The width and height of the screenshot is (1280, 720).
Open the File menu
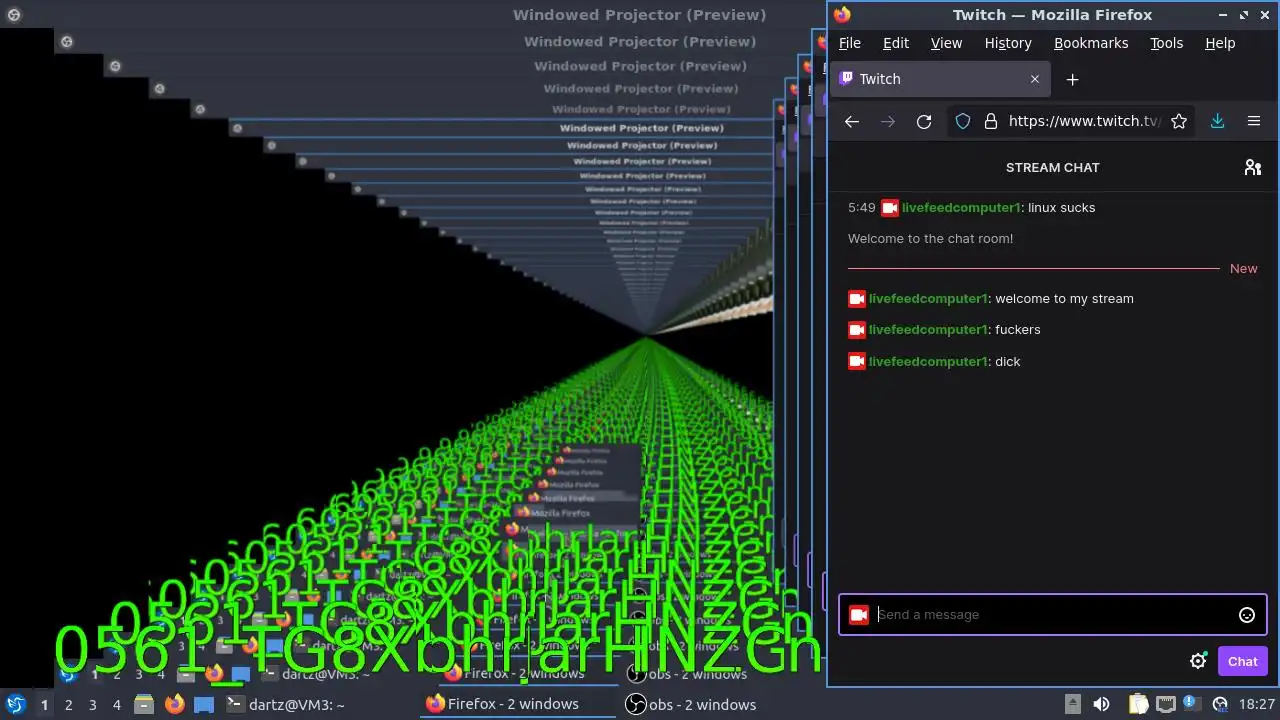pyautogui.click(x=850, y=43)
